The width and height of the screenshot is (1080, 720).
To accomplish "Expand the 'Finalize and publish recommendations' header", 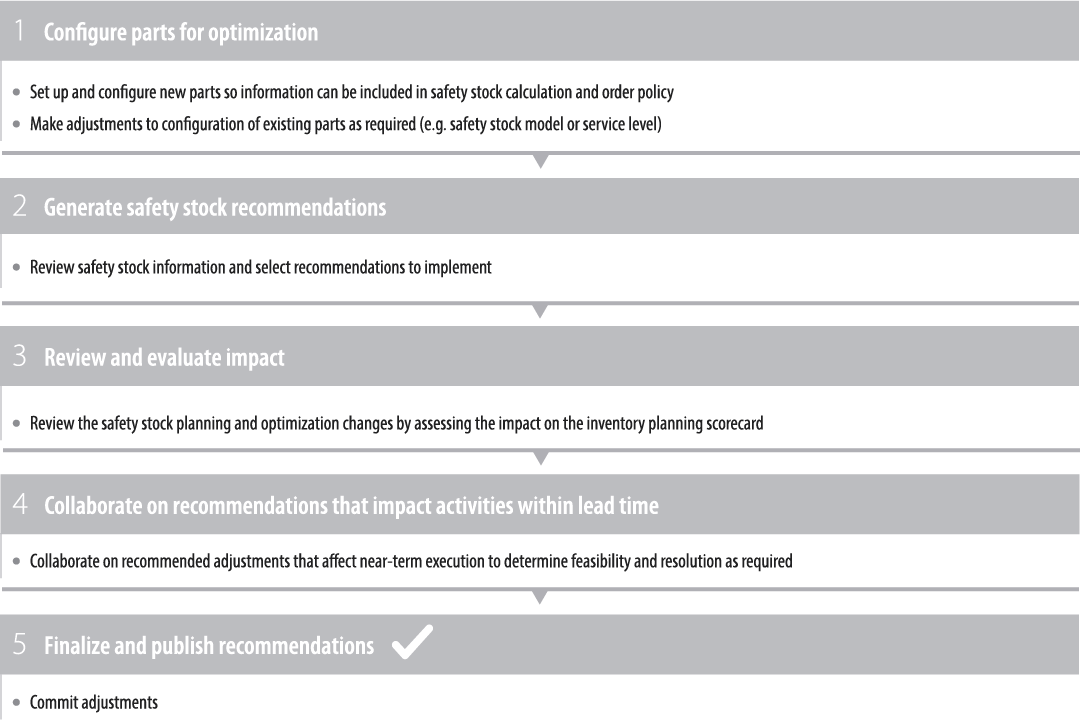I will point(209,645).
